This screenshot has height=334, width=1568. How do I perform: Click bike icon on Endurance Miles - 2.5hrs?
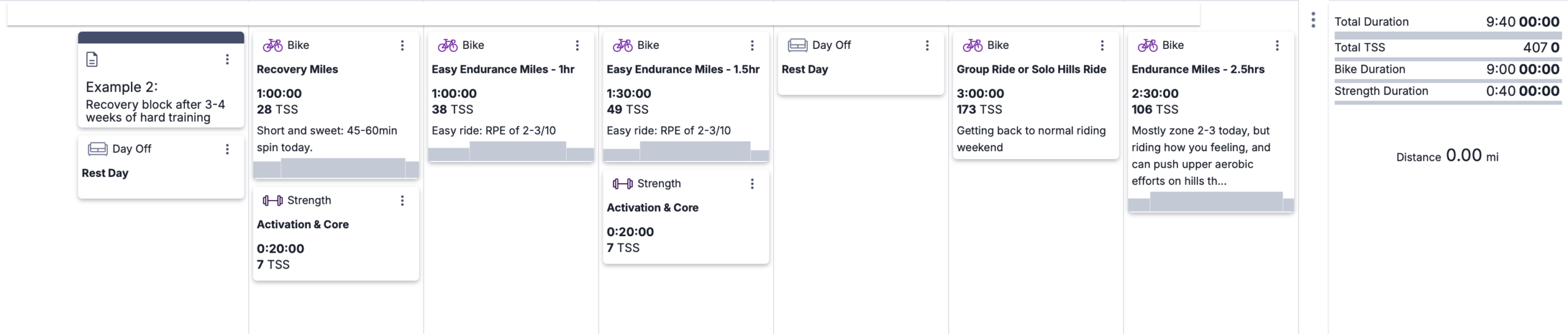(1148, 45)
